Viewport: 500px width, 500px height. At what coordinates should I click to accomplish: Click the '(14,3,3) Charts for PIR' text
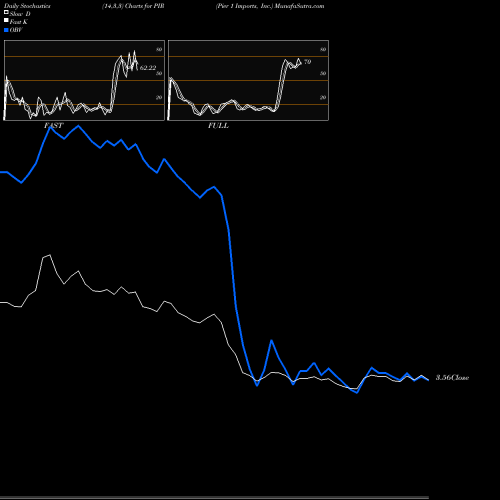(133, 6)
